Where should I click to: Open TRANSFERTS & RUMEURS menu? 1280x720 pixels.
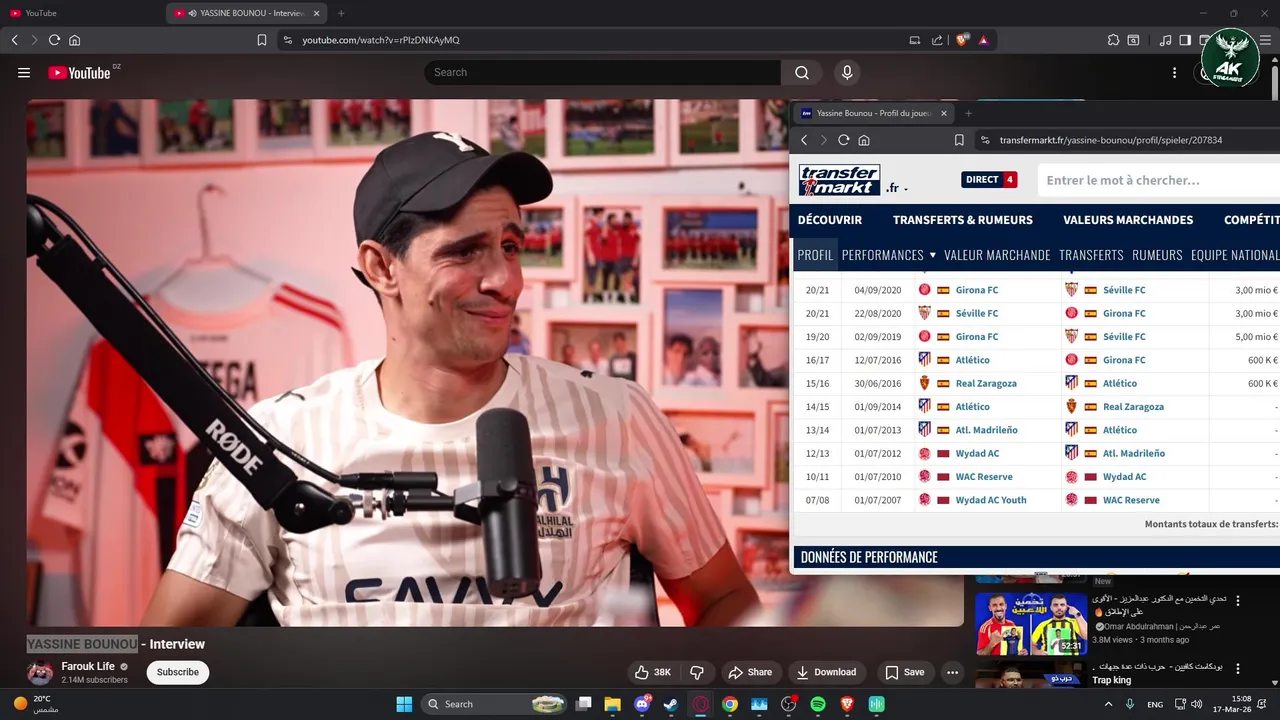click(963, 220)
